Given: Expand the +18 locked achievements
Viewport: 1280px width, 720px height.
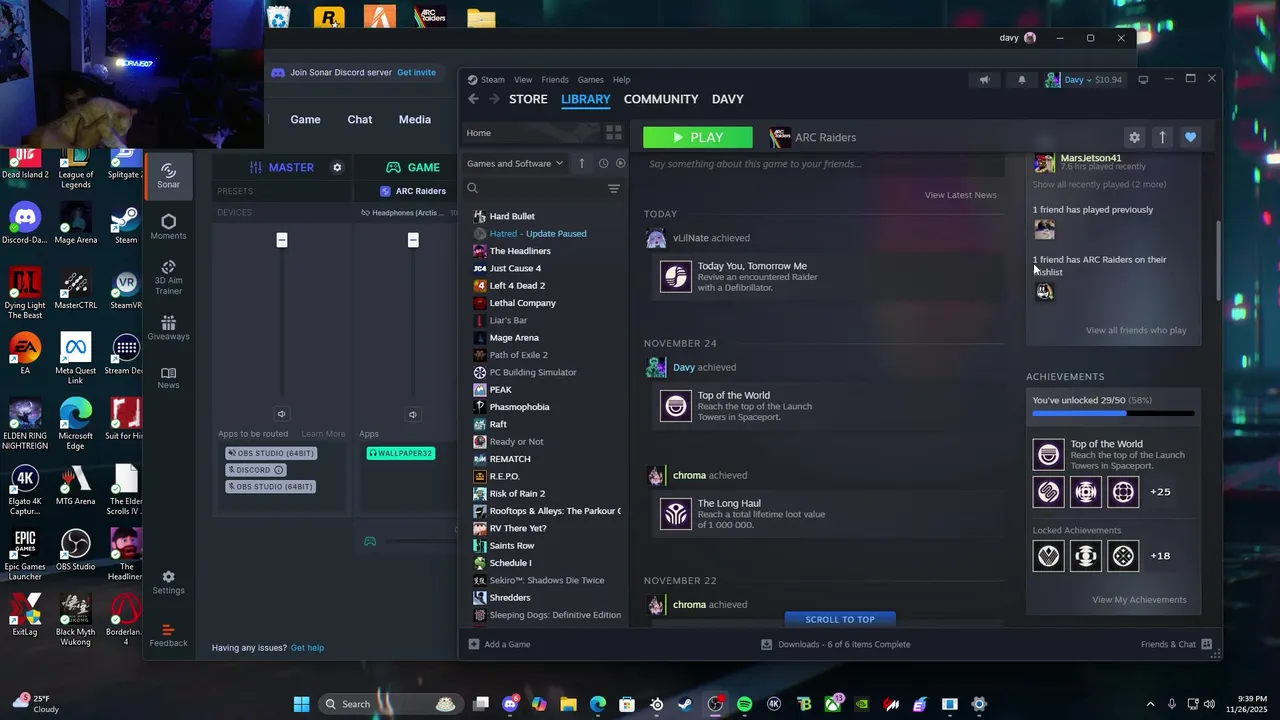Looking at the screenshot, I should (x=1160, y=556).
